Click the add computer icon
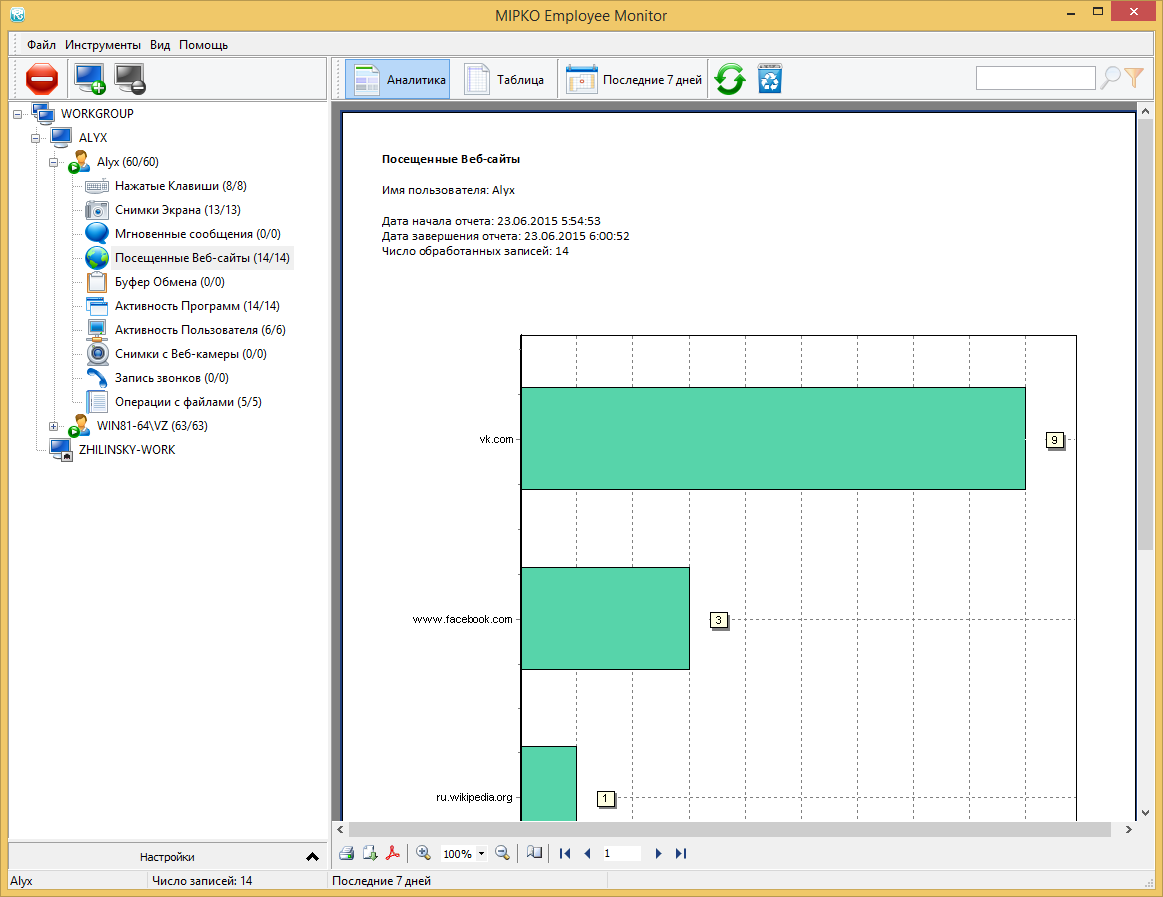 pyautogui.click(x=90, y=78)
